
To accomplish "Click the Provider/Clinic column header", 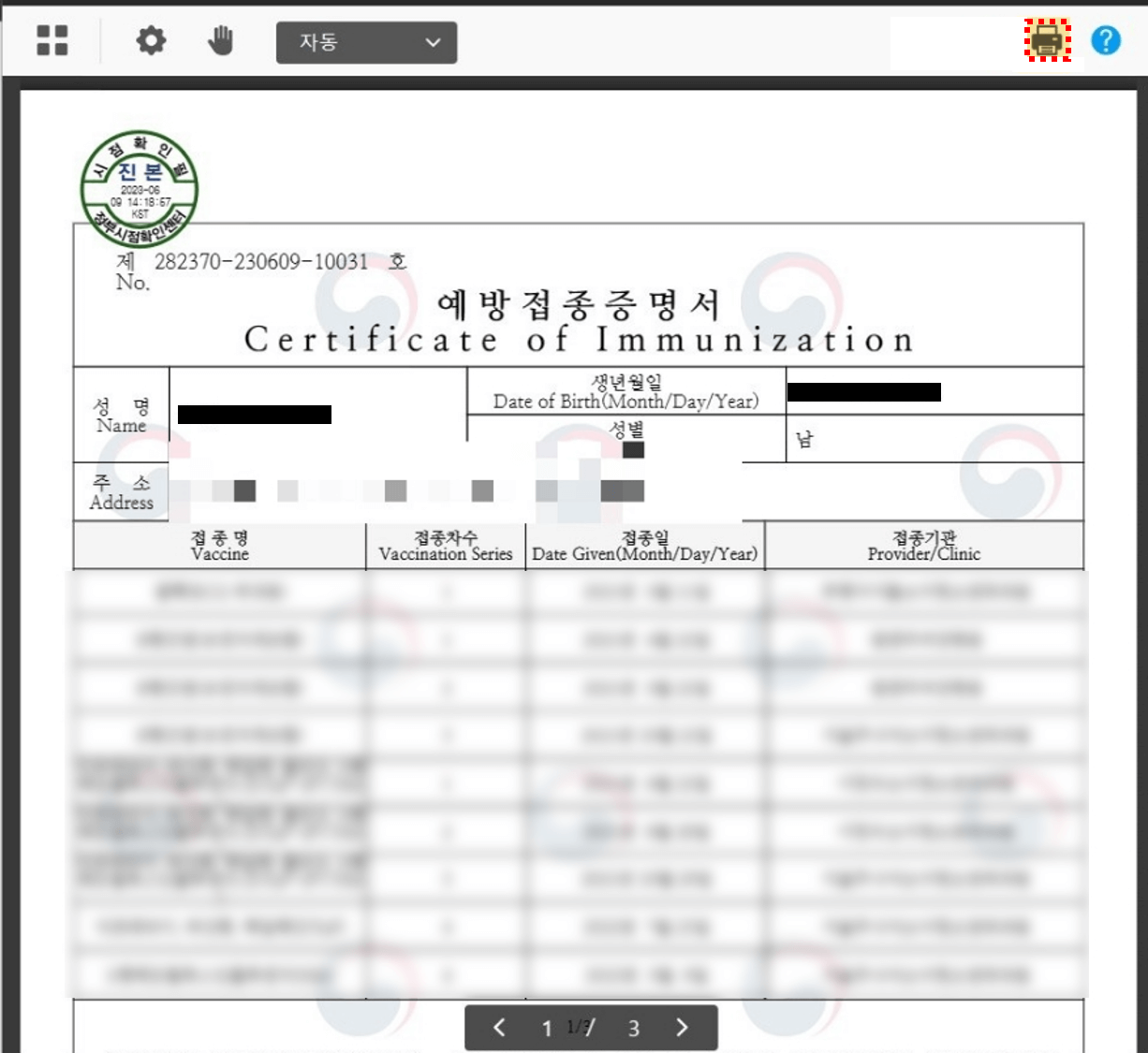I will 924,546.
